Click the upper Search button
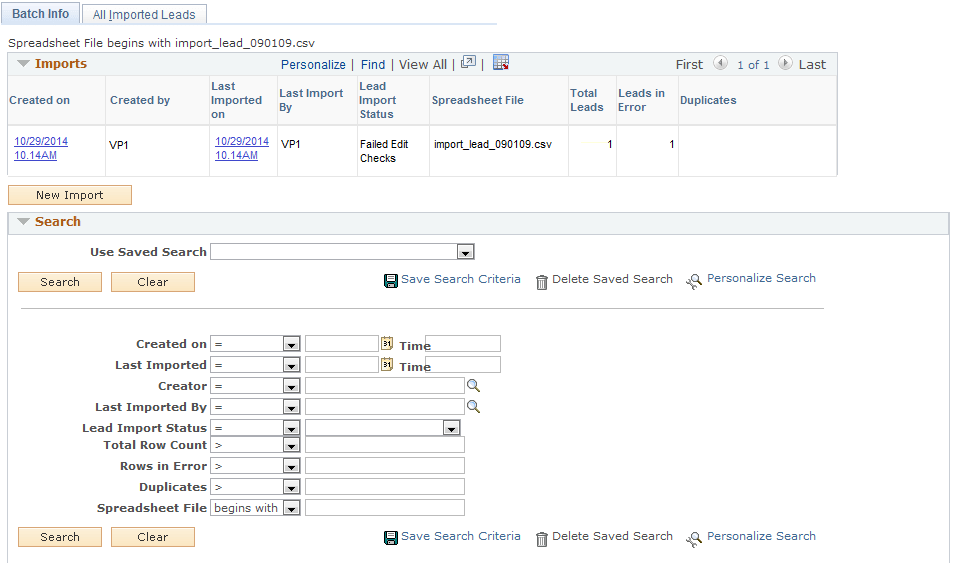The width and height of the screenshot is (959, 563). click(60, 282)
